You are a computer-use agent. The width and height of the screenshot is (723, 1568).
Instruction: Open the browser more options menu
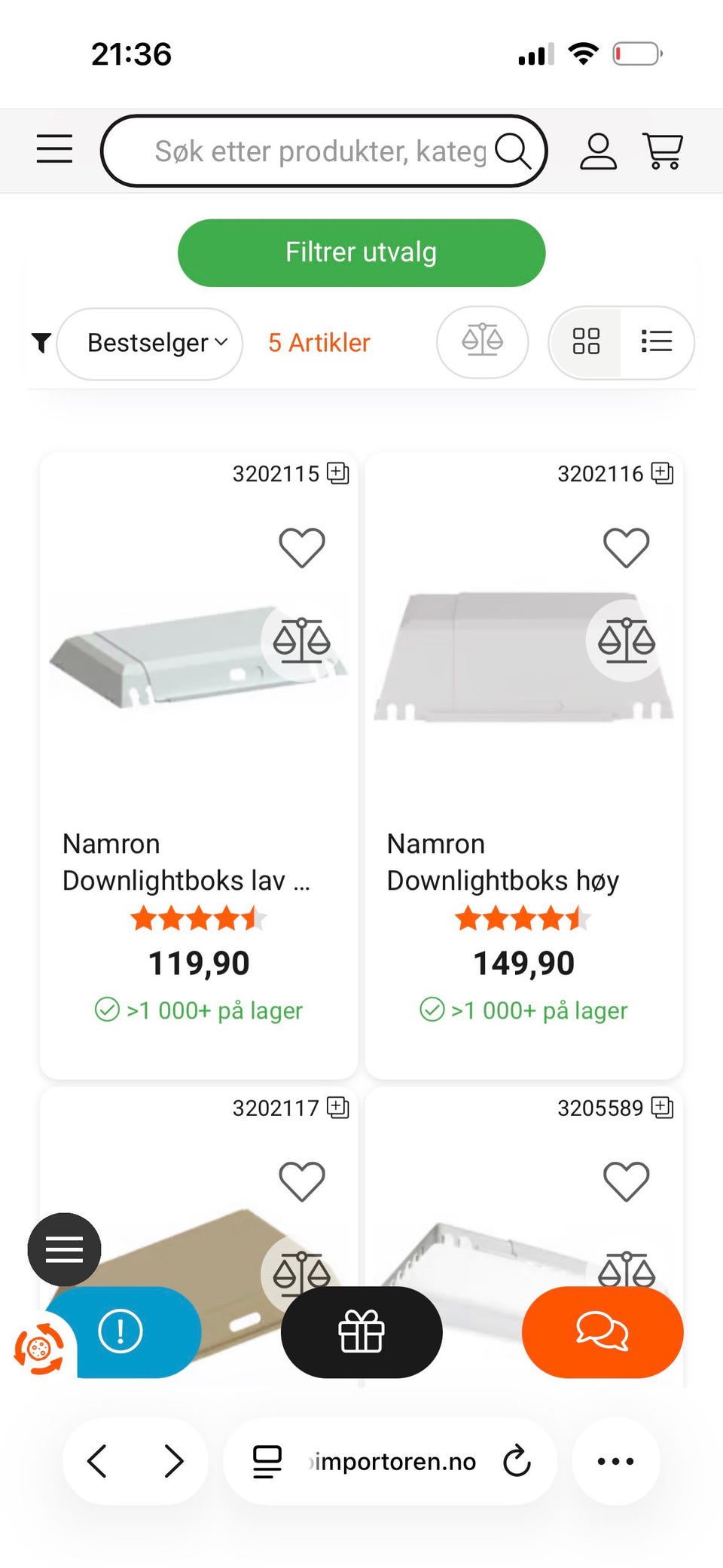(x=615, y=1461)
